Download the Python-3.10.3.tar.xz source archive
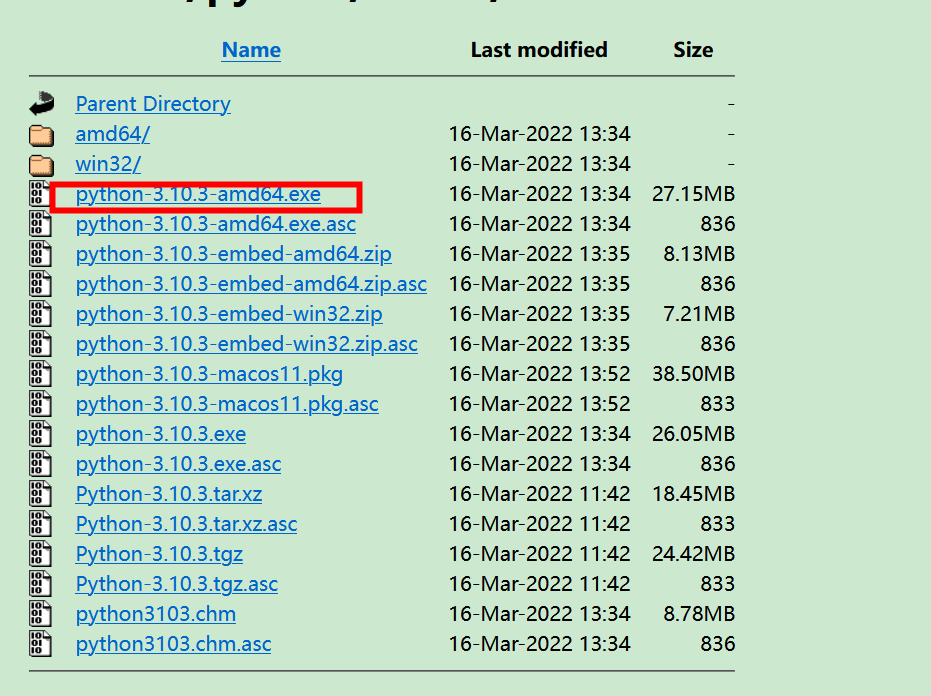This screenshot has height=696, width=931. [x=169, y=494]
